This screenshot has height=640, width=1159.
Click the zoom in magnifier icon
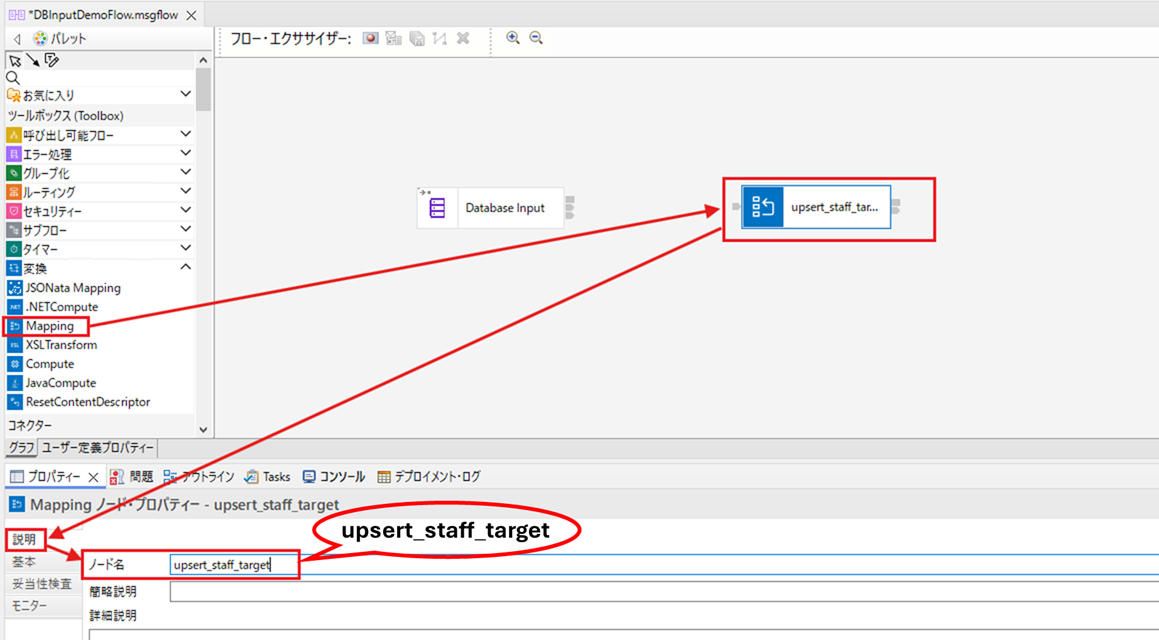[x=512, y=38]
